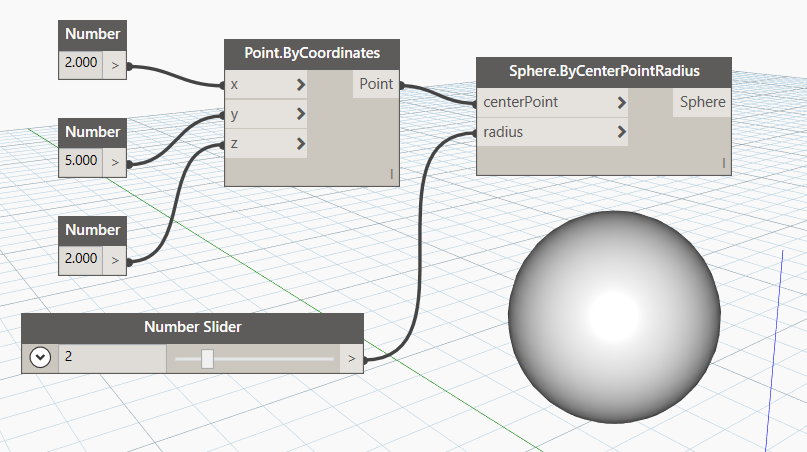Image resolution: width=807 pixels, height=452 pixels.
Task: Click output port of the Number node with 5.000
Action: (115, 163)
